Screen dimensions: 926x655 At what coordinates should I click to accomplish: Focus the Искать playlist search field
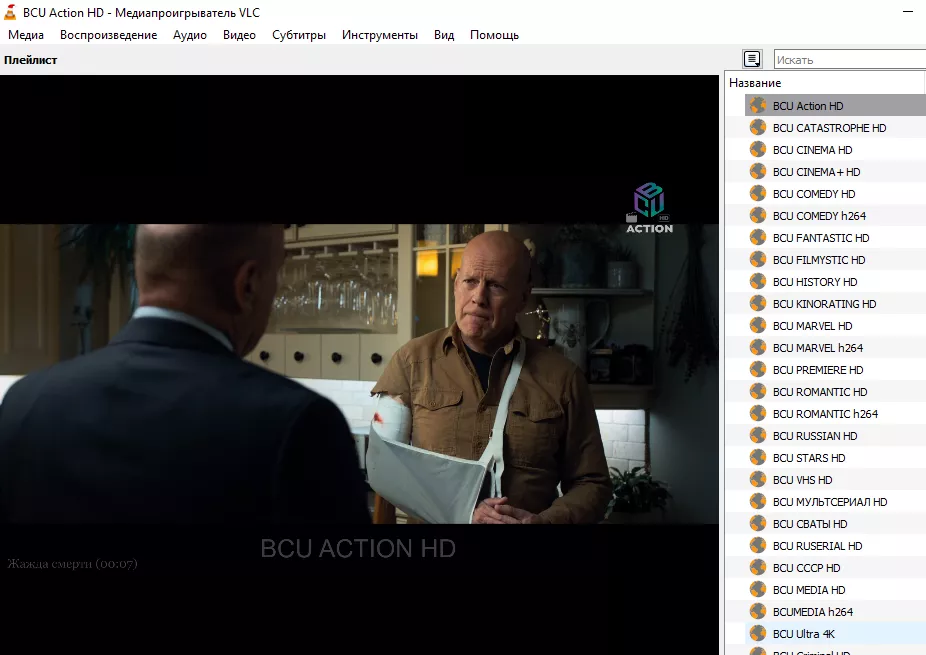pyautogui.click(x=850, y=60)
